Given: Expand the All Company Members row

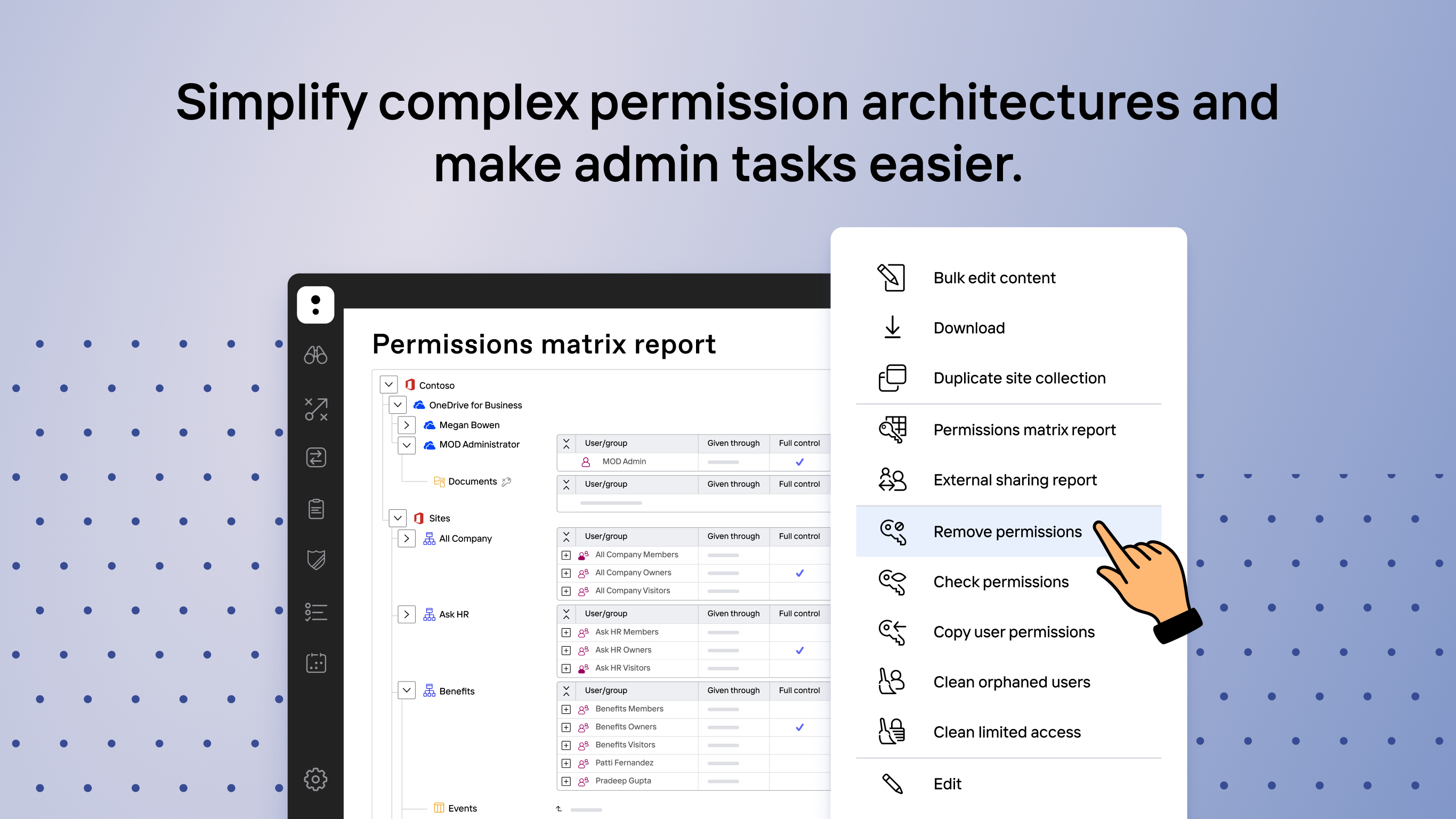Looking at the screenshot, I should [x=566, y=555].
